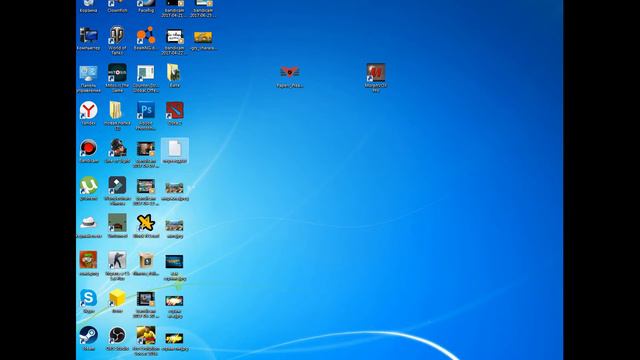Open the Bandicam red record shortcut
Image resolution: width=640 pixels, height=360 pixels.
point(89,148)
